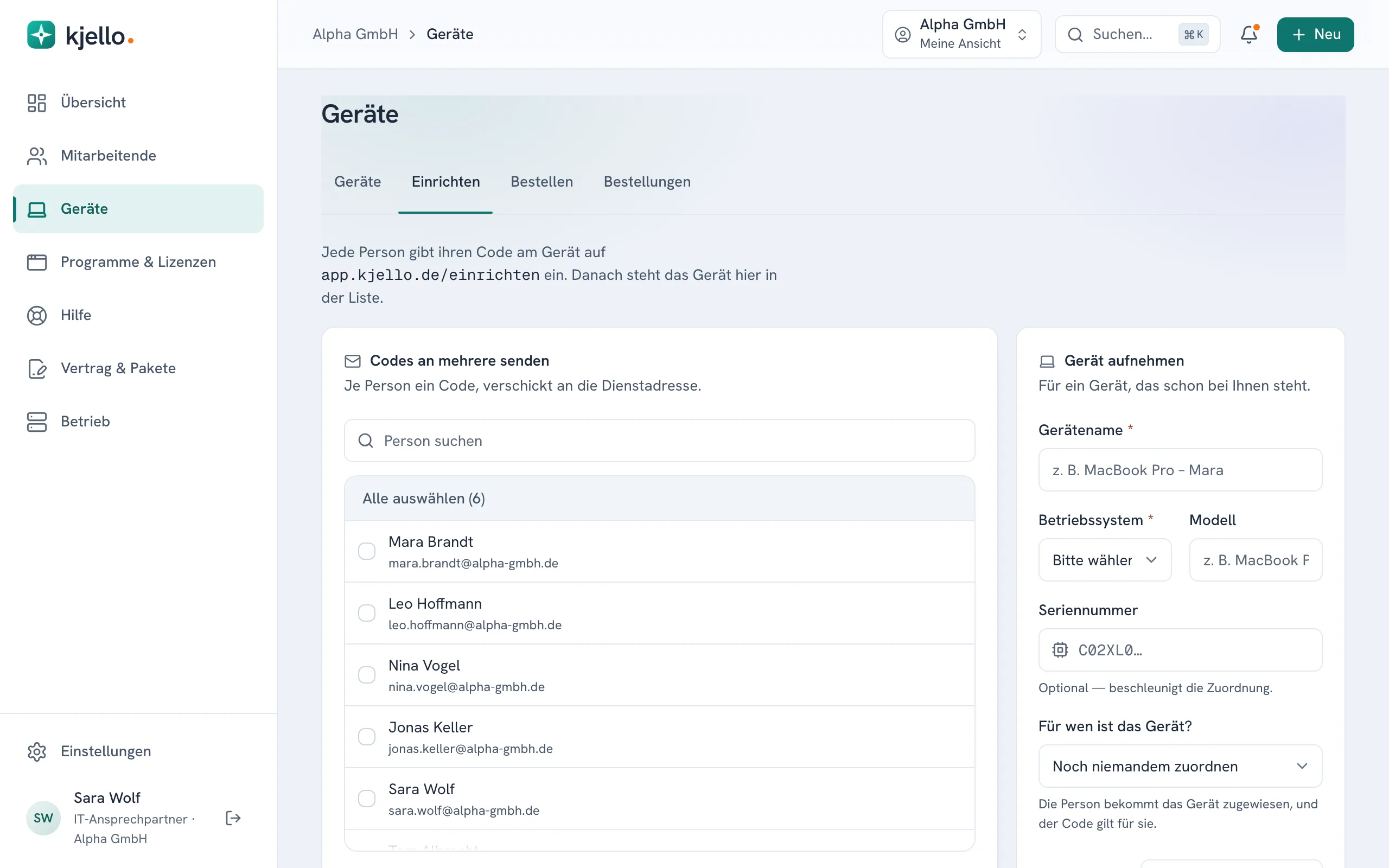Click the 'Geräte' breadcrumb text

click(450, 34)
